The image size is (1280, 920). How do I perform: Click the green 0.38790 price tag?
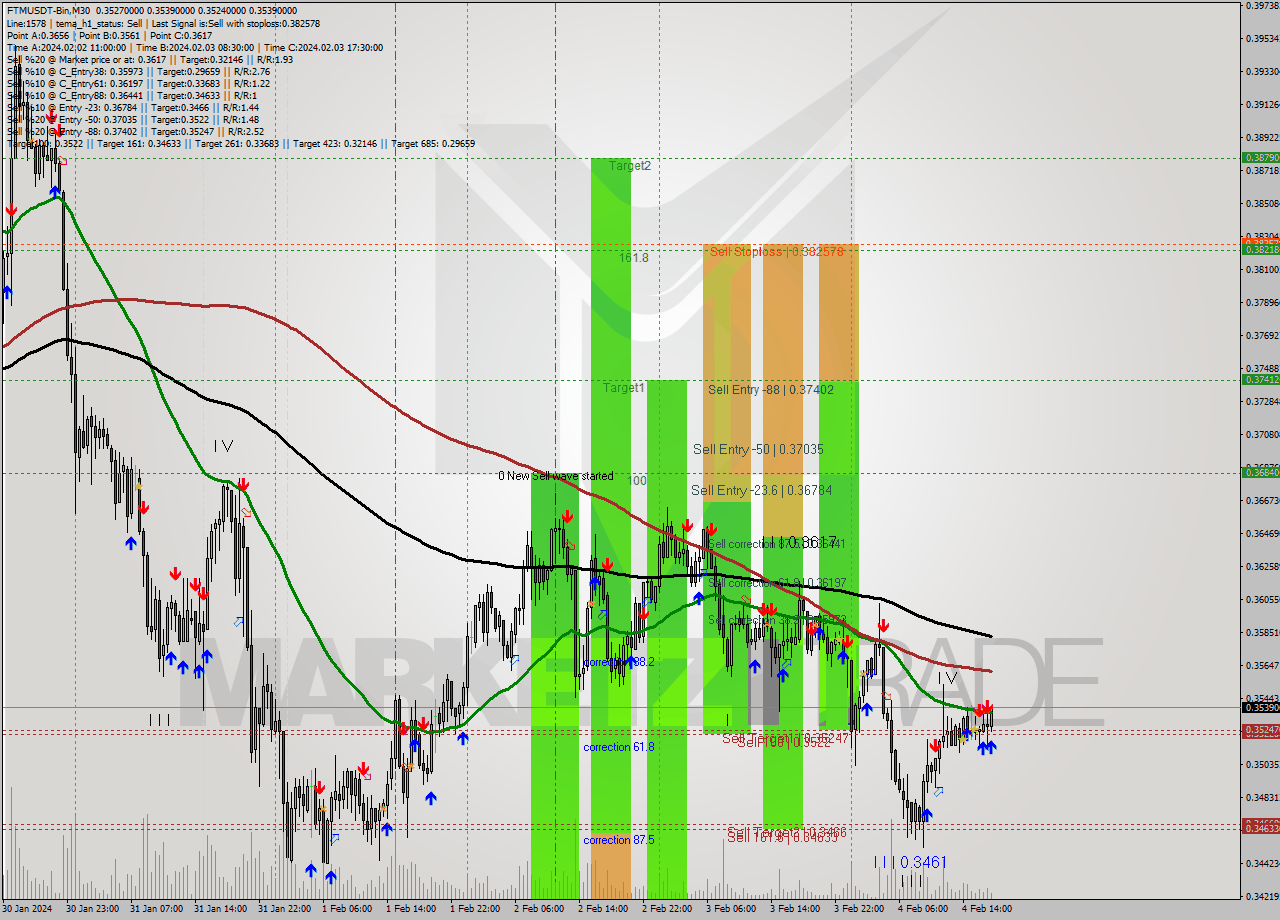tap(1260, 158)
